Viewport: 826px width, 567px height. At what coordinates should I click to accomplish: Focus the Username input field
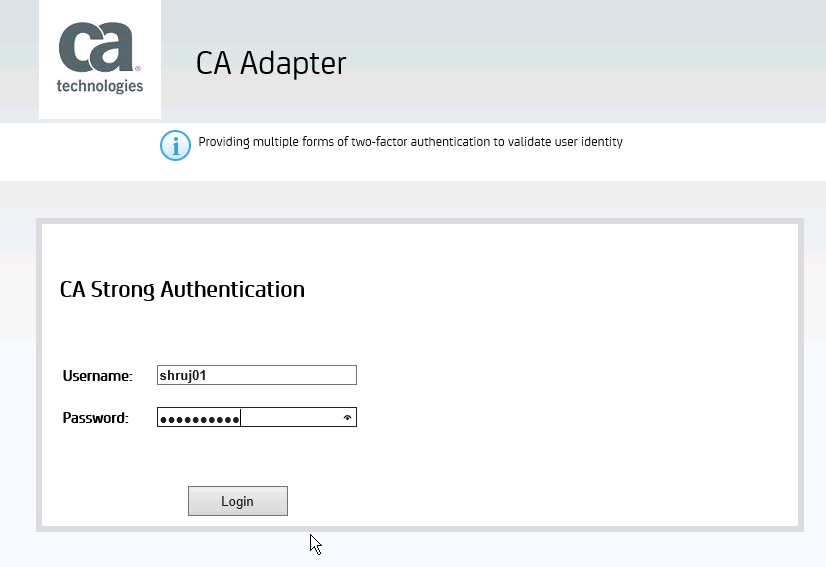tap(257, 375)
